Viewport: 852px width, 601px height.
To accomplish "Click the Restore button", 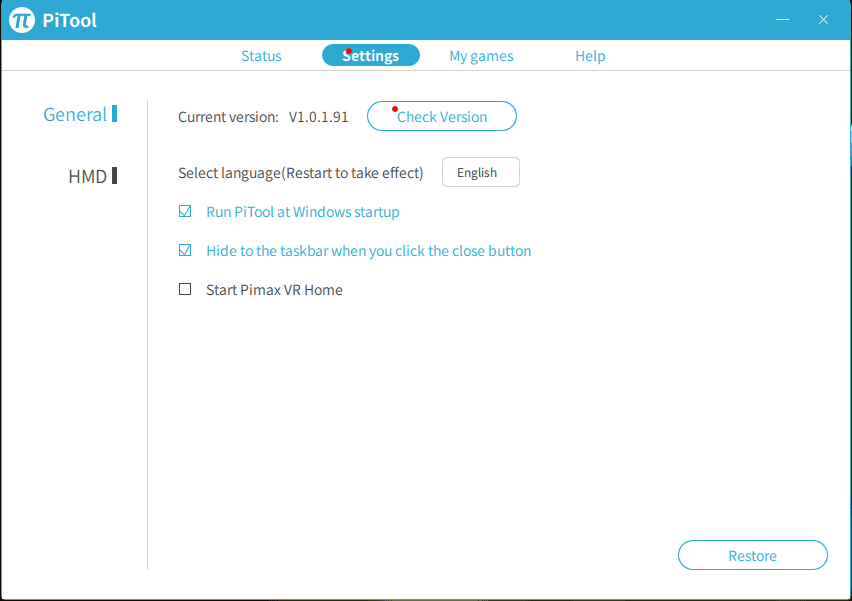I will coord(753,555).
